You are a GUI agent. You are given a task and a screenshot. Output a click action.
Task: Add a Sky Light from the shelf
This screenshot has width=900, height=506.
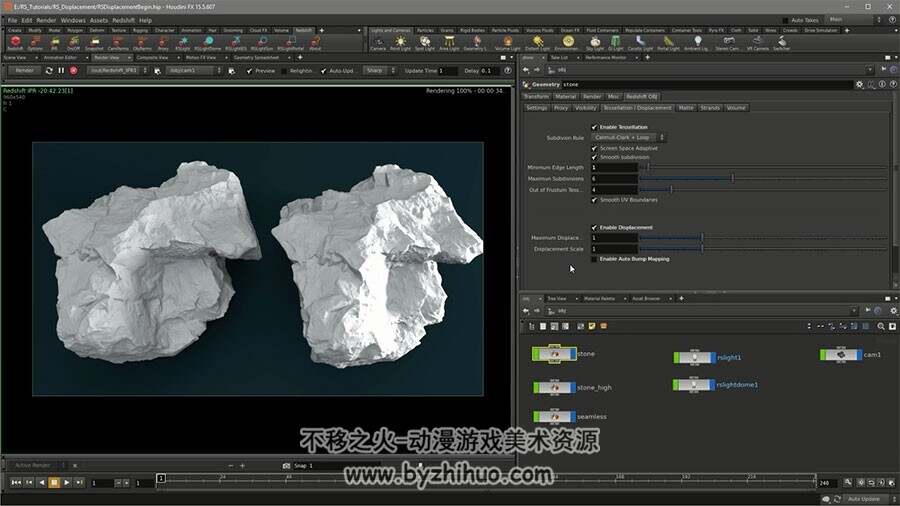tap(595, 42)
